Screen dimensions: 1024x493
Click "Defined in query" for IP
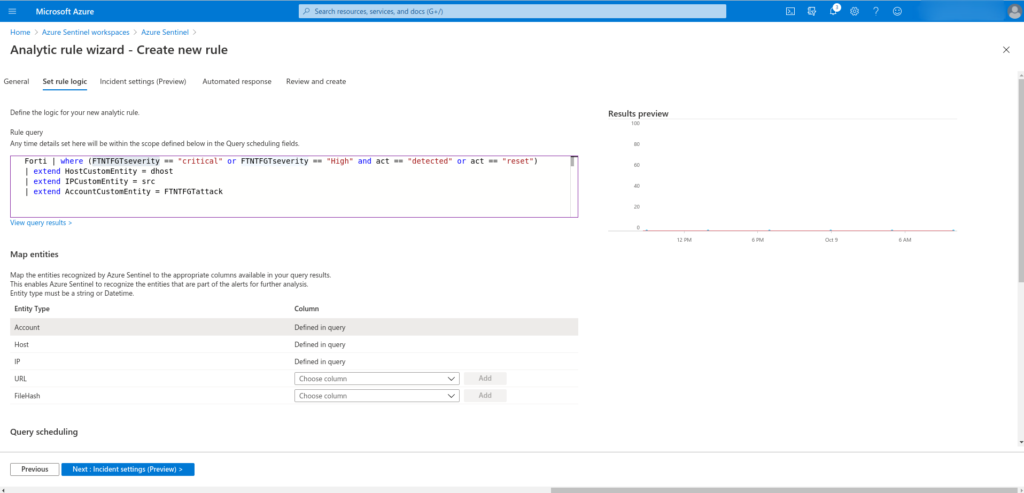pyautogui.click(x=320, y=361)
